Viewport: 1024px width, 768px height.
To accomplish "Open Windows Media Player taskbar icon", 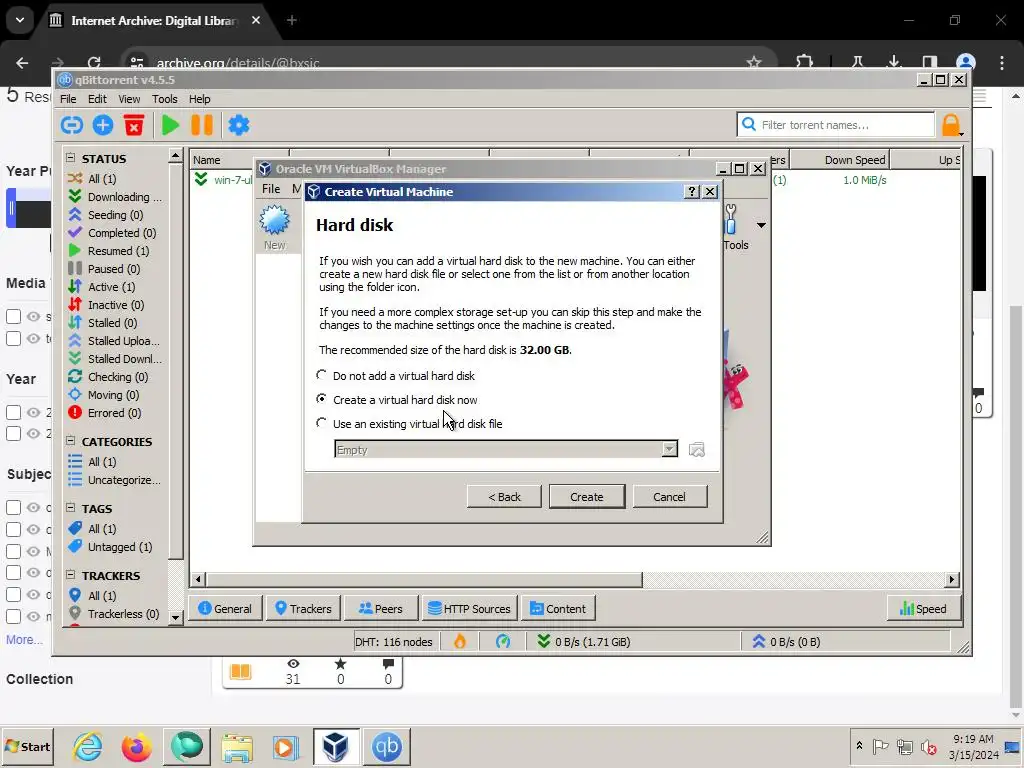I will click(285, 746).
